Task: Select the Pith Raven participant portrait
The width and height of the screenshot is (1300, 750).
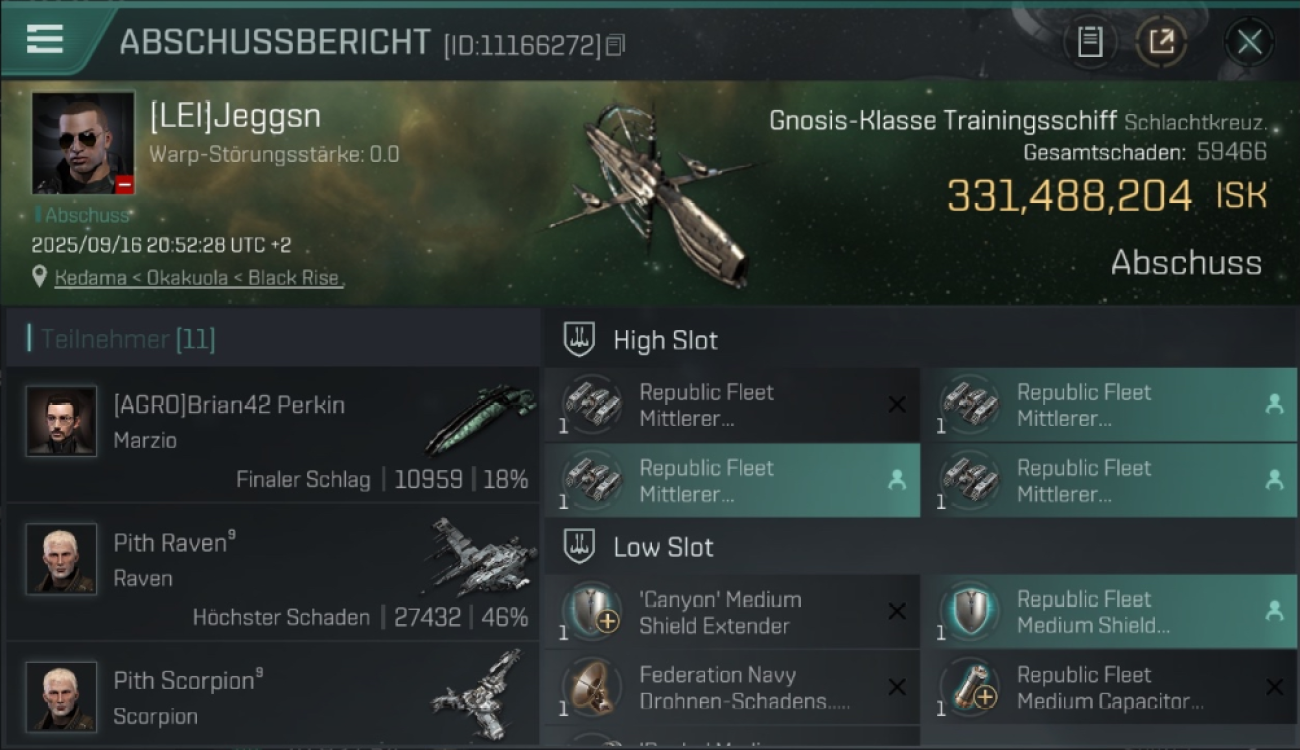Action: [61, 559]
